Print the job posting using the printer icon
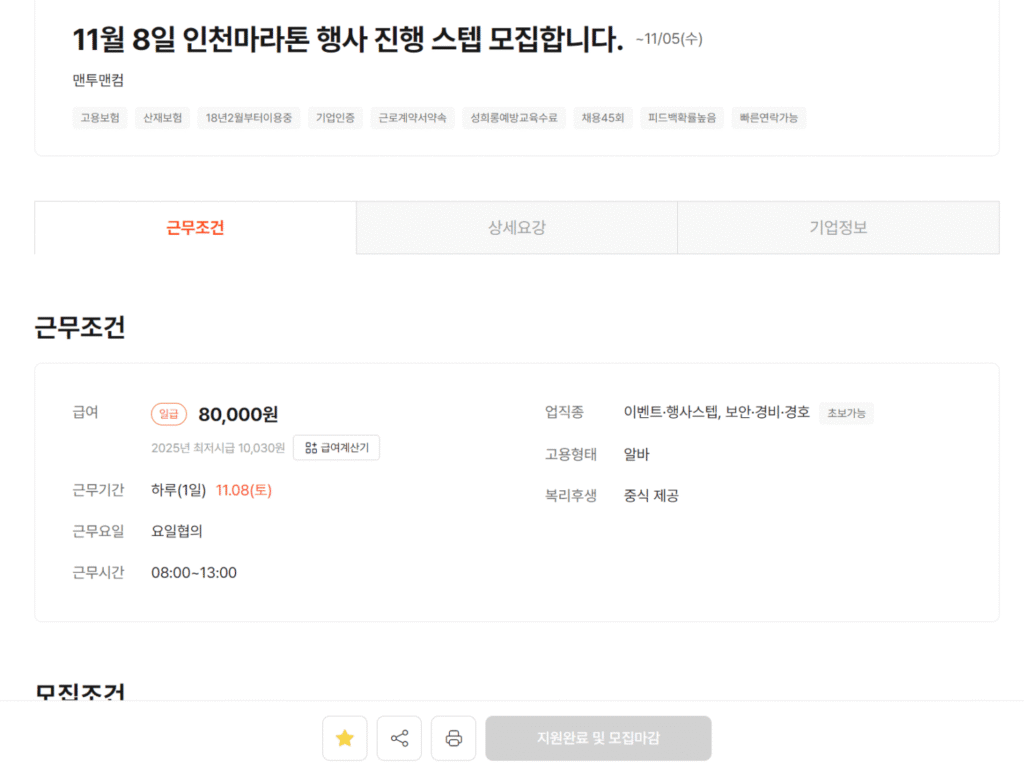Screen dimensions: 1024x777 tap(453, 738)
